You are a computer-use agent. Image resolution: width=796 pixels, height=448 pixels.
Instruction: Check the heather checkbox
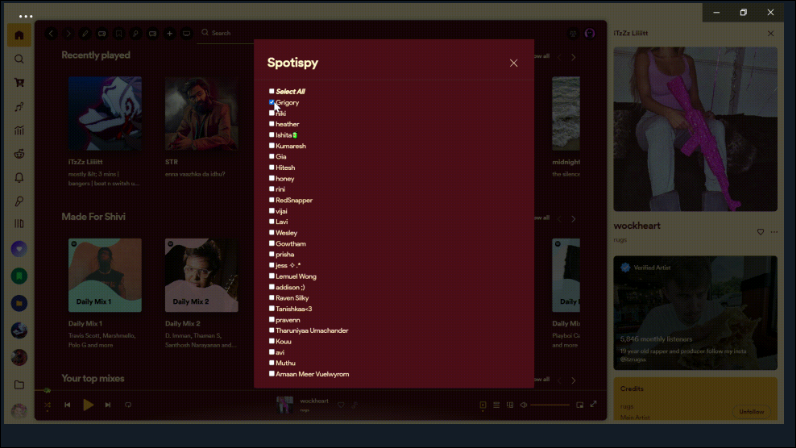coord(272,123)
